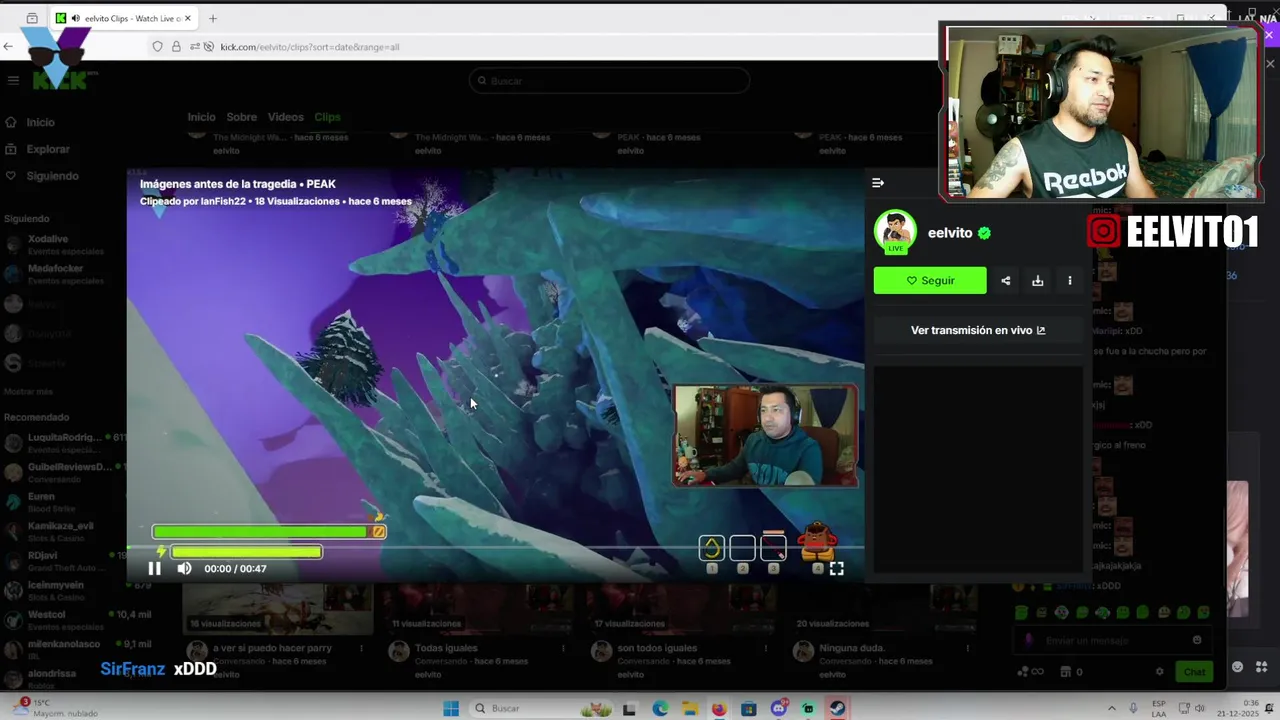The width and height of the screenshot is (1280, 720).
Task: Open the Windows Start menu
Action: [x=451, y=709]
